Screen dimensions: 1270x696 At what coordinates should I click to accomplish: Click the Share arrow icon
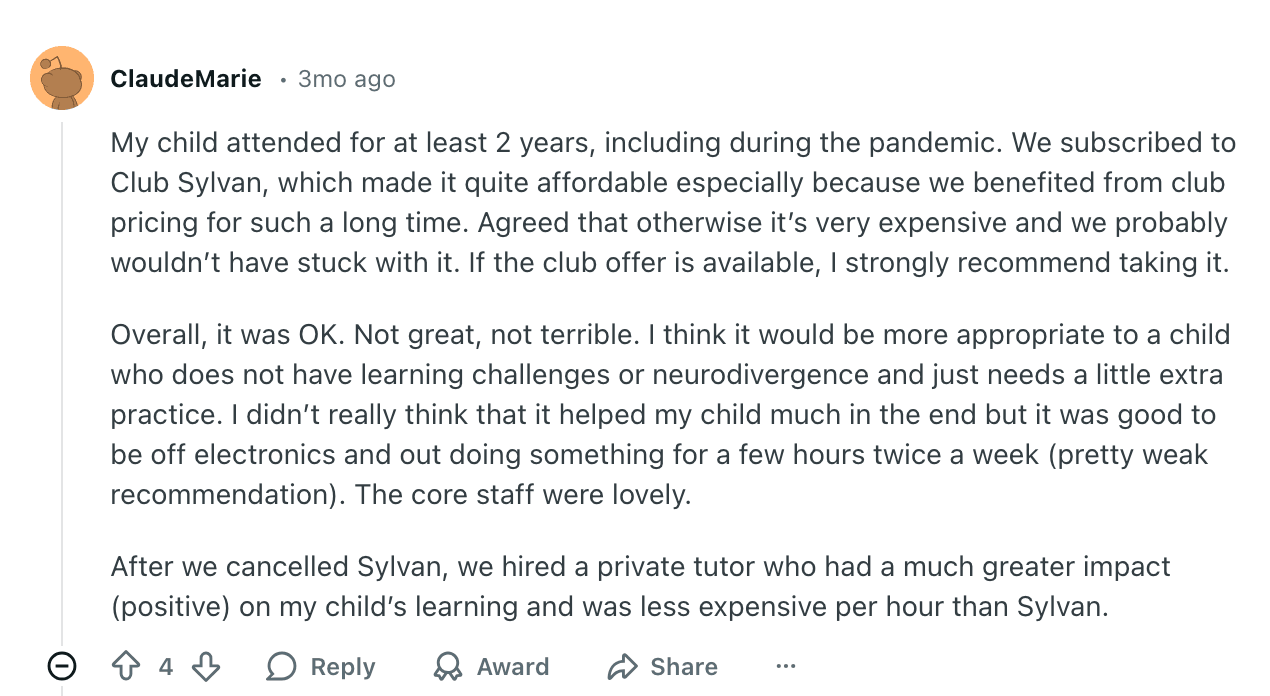[x=624, y=666]
